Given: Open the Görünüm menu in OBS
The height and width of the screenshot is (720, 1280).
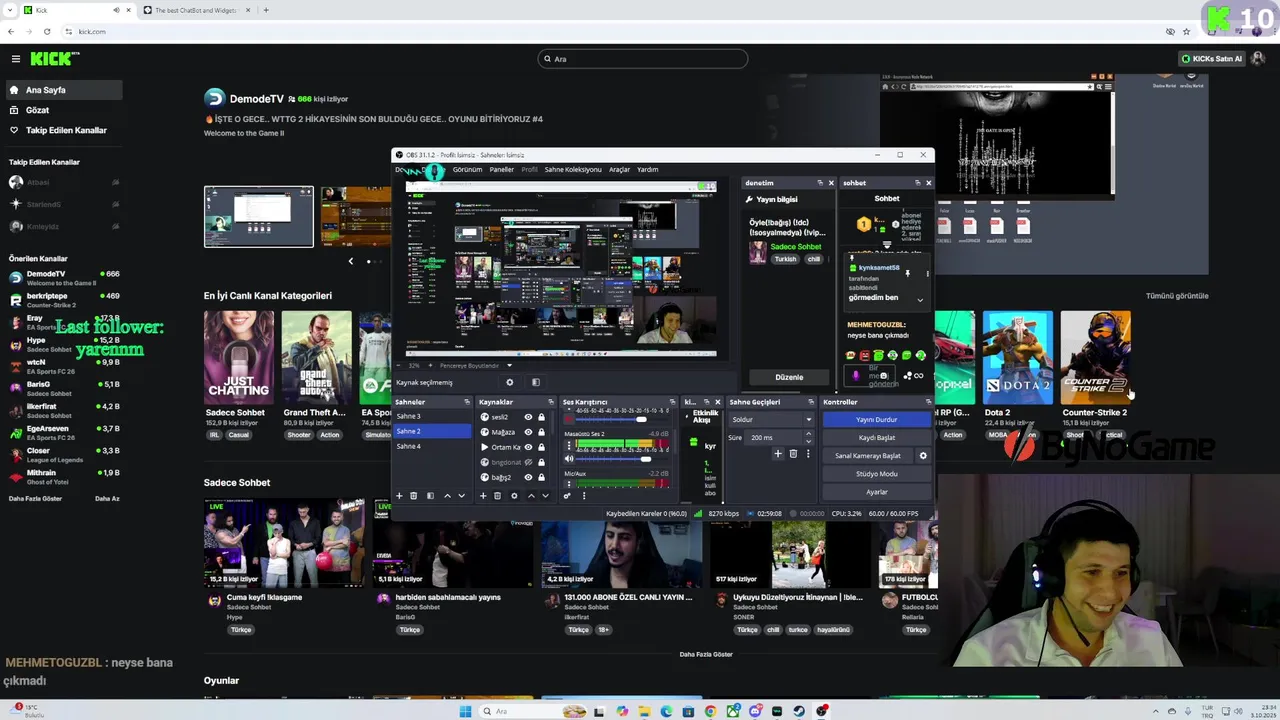Looking at the screenshot, I should [467, 170].
